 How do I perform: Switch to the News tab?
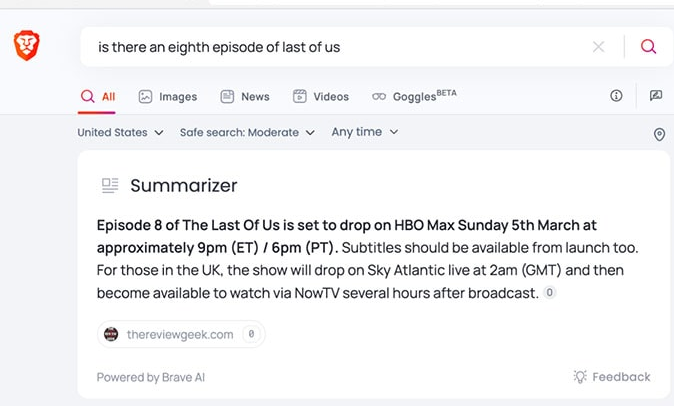(x=245, y=97)
